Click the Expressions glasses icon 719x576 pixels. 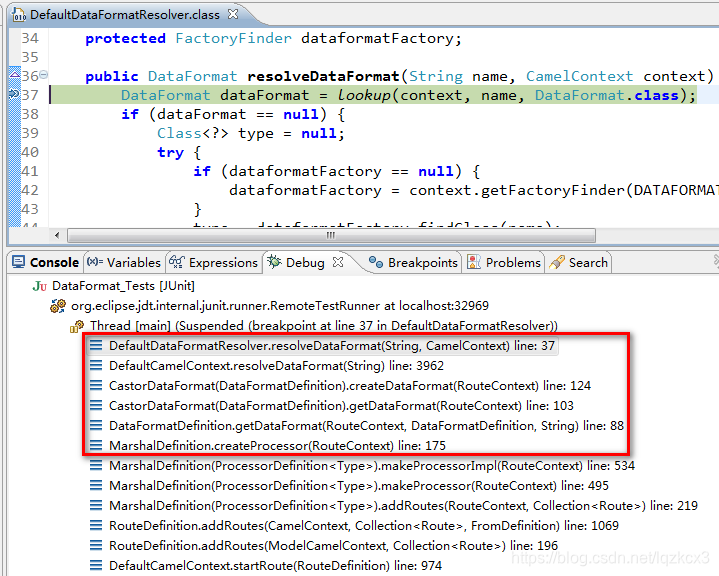click(x=177, y=262)
